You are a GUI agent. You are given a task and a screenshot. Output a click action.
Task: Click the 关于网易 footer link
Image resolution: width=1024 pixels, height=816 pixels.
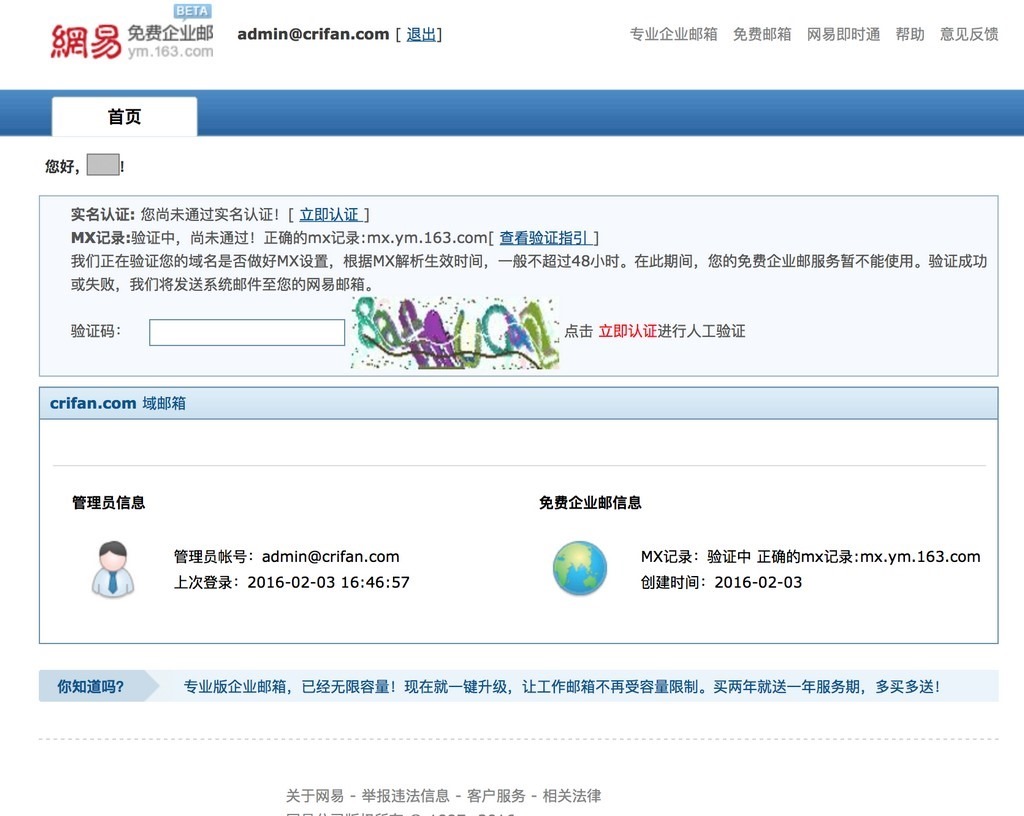315,796
